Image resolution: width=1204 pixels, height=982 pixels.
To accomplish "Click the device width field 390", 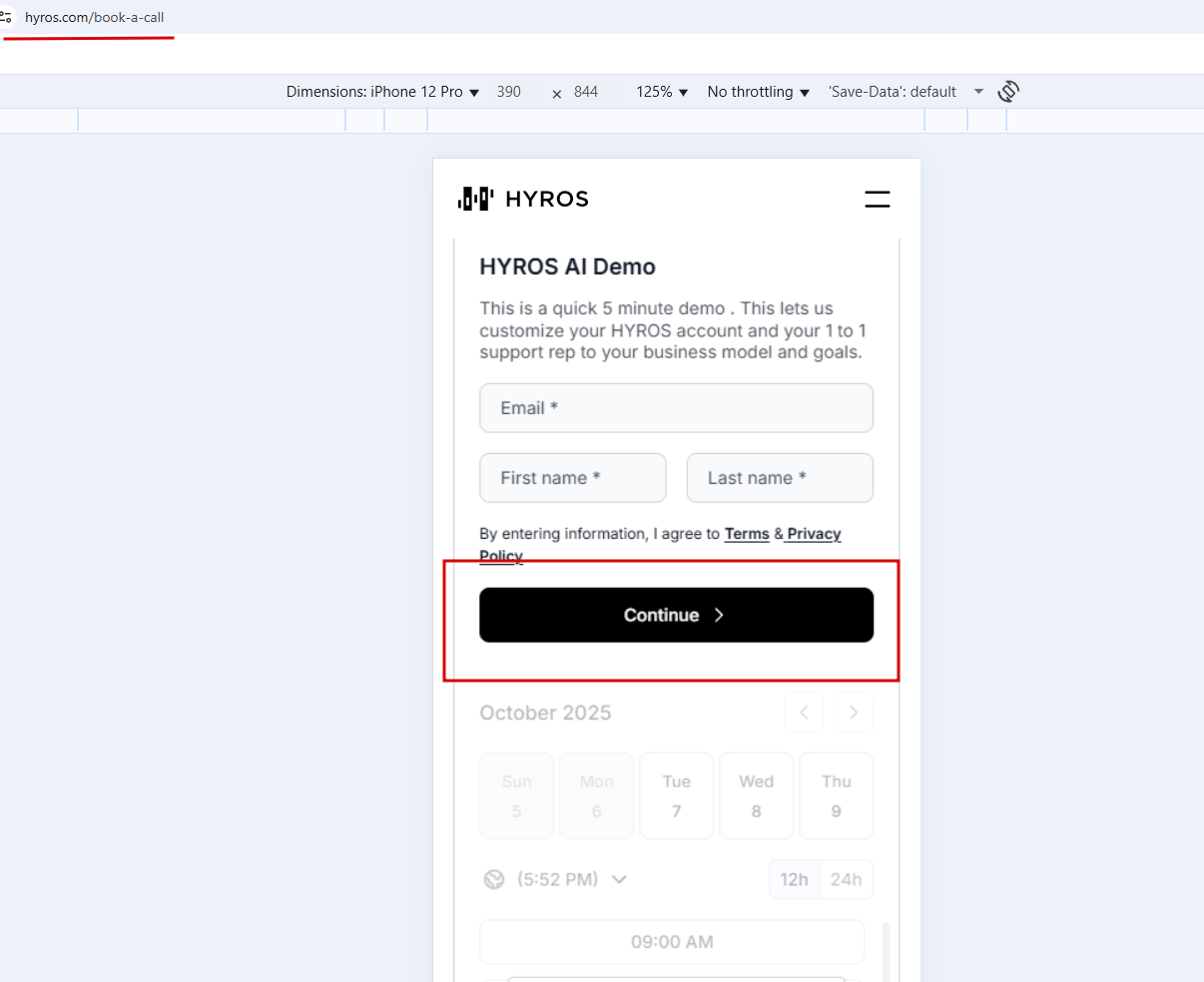I will [x=509, y=92].
